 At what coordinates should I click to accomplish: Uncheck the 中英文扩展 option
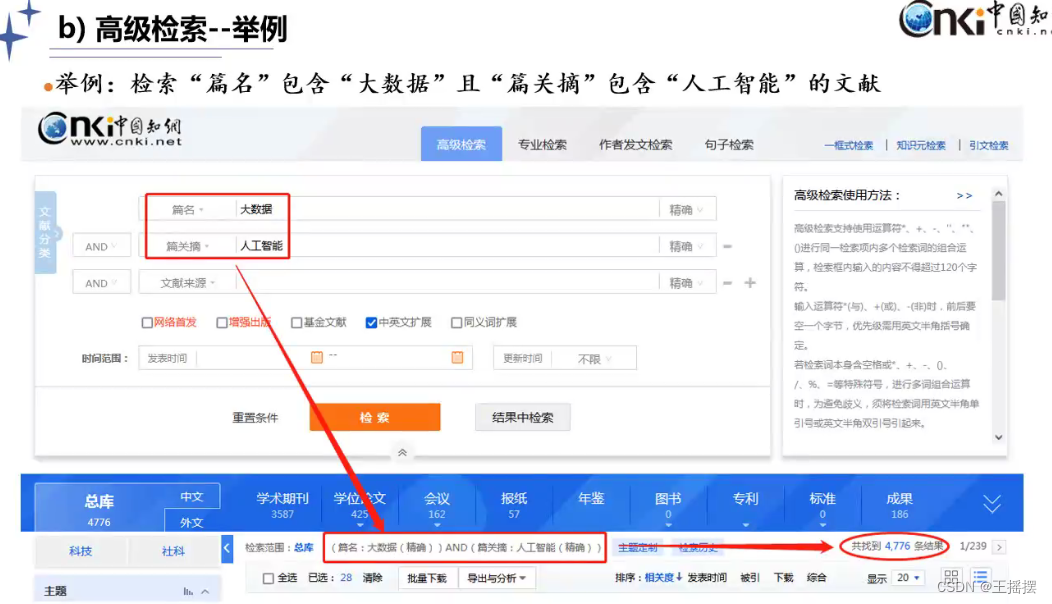(370, 321)
